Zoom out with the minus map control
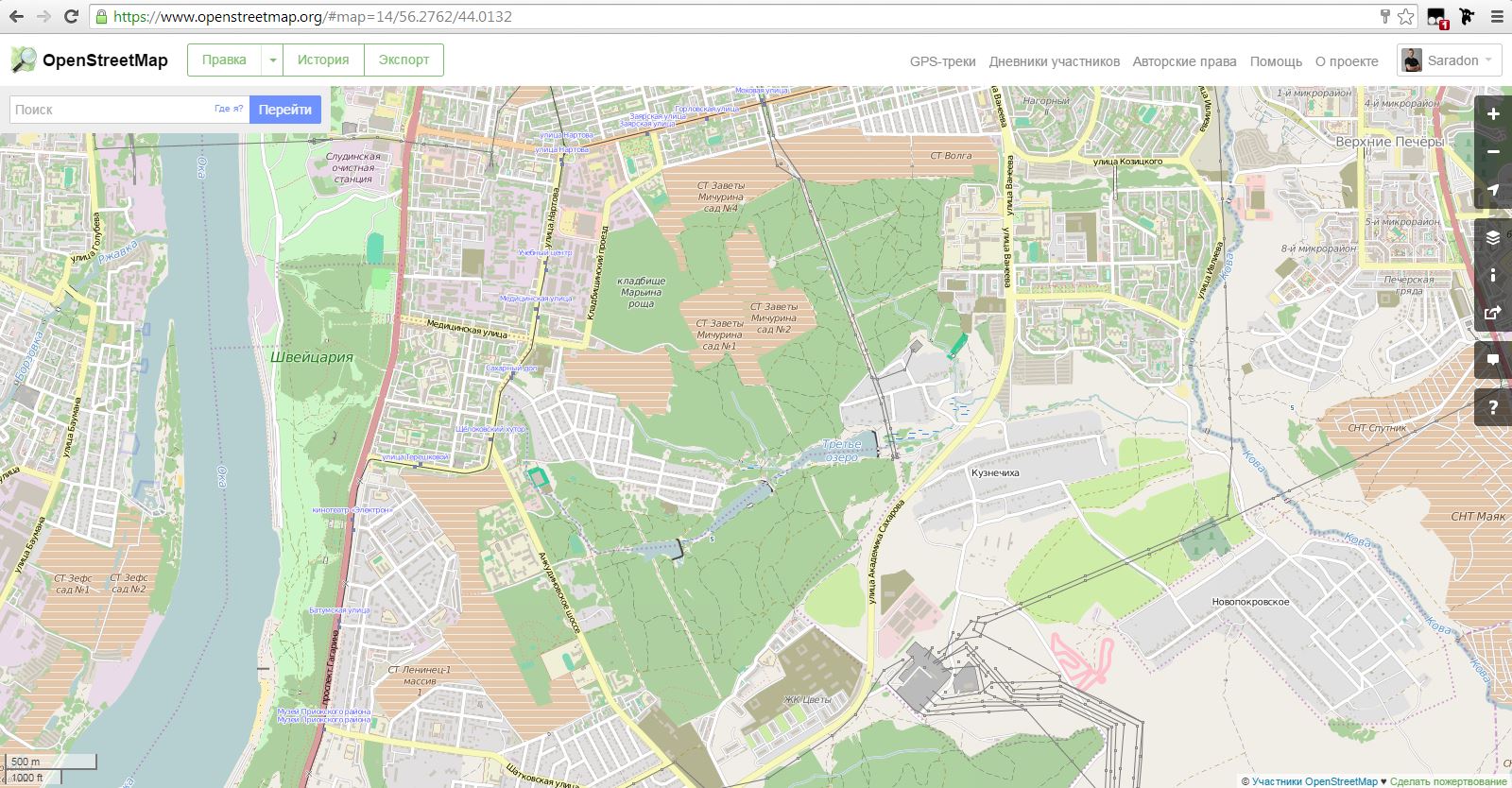Image resolution: width=1512 pixels, height=788 pixels. coord(1493,152)
